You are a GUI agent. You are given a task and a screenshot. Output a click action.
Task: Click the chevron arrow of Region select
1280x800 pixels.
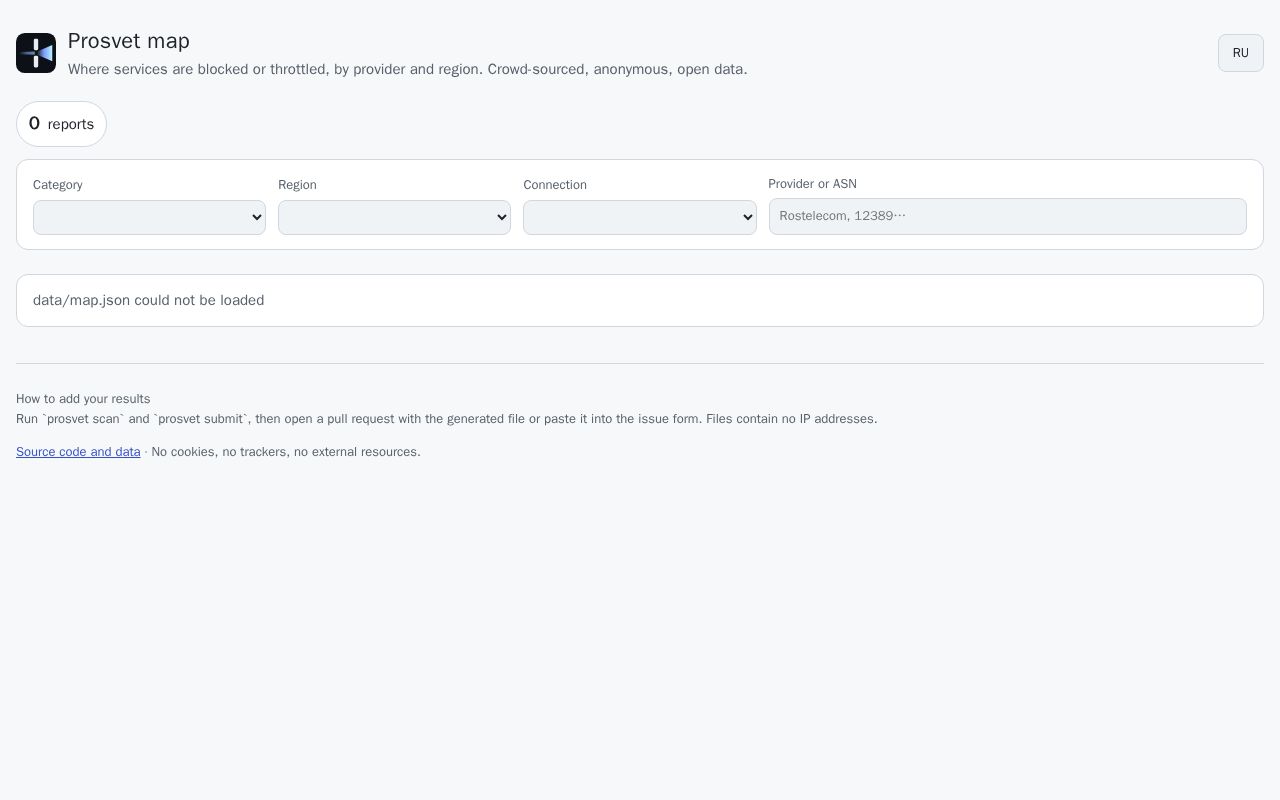[501, 217]
